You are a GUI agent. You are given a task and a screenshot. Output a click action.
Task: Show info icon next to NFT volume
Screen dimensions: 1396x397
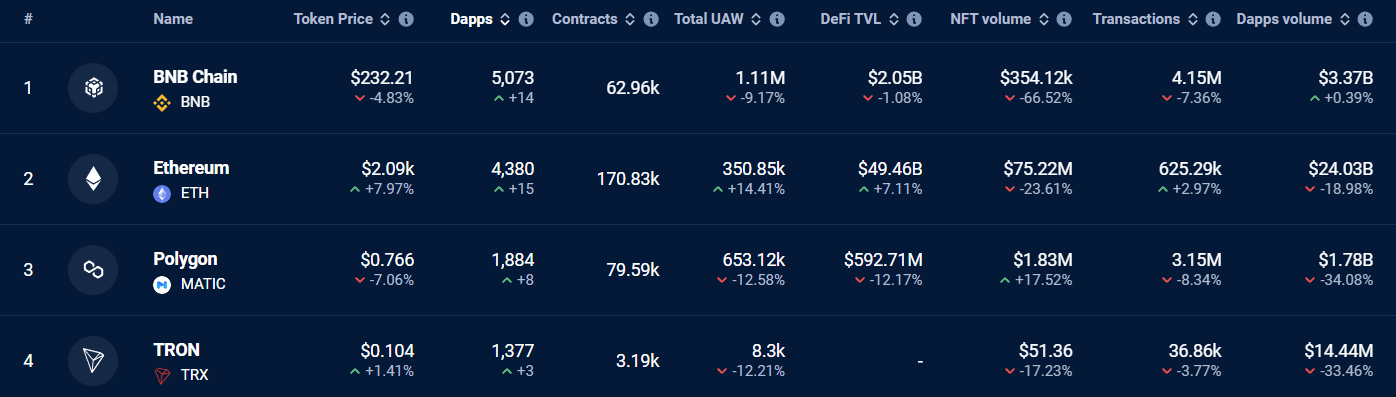pos(1064,19)
